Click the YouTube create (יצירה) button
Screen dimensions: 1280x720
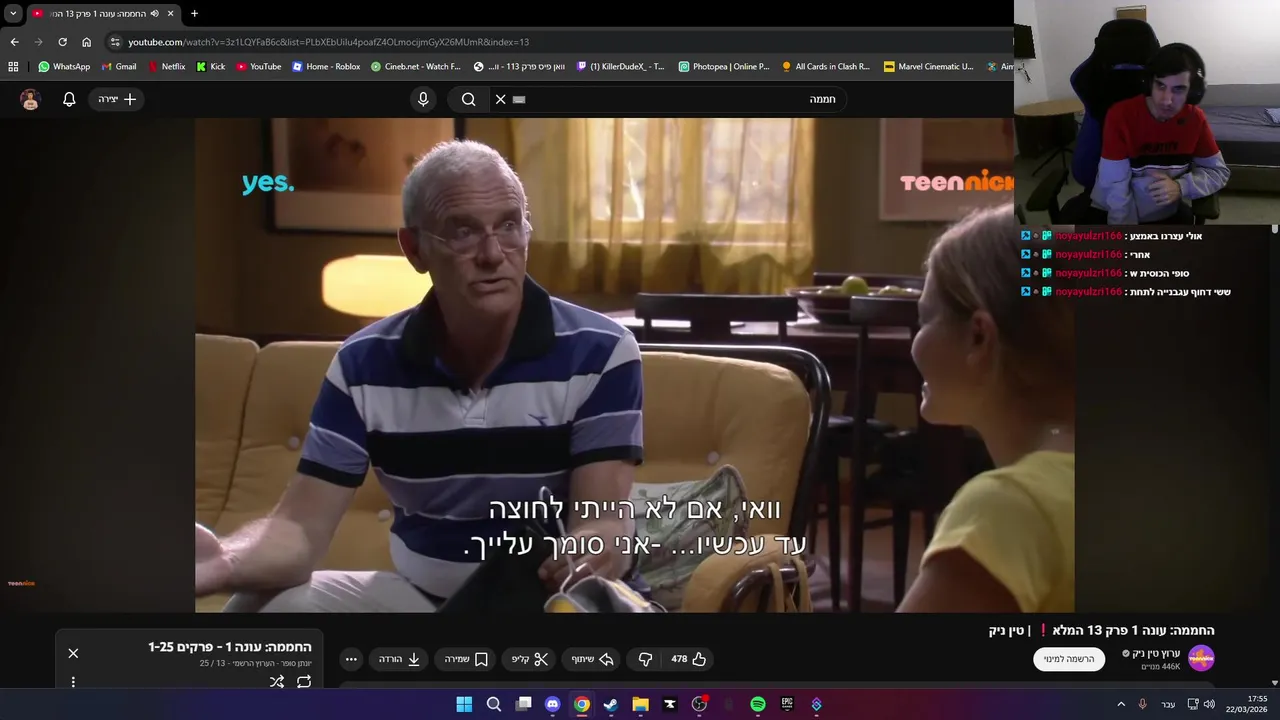pos(117,99)
